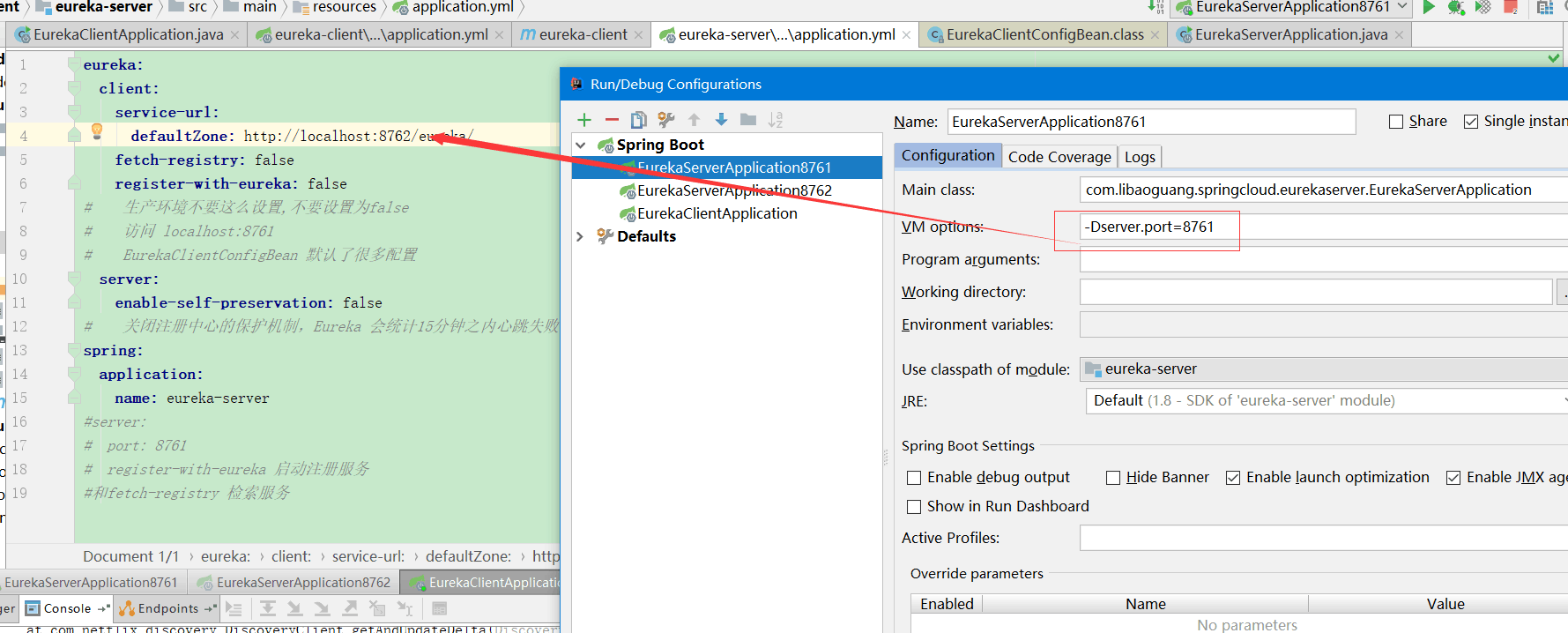Open the JRE dropdown
This screenshot has width=1568, height=633.
click(1326, 401)
